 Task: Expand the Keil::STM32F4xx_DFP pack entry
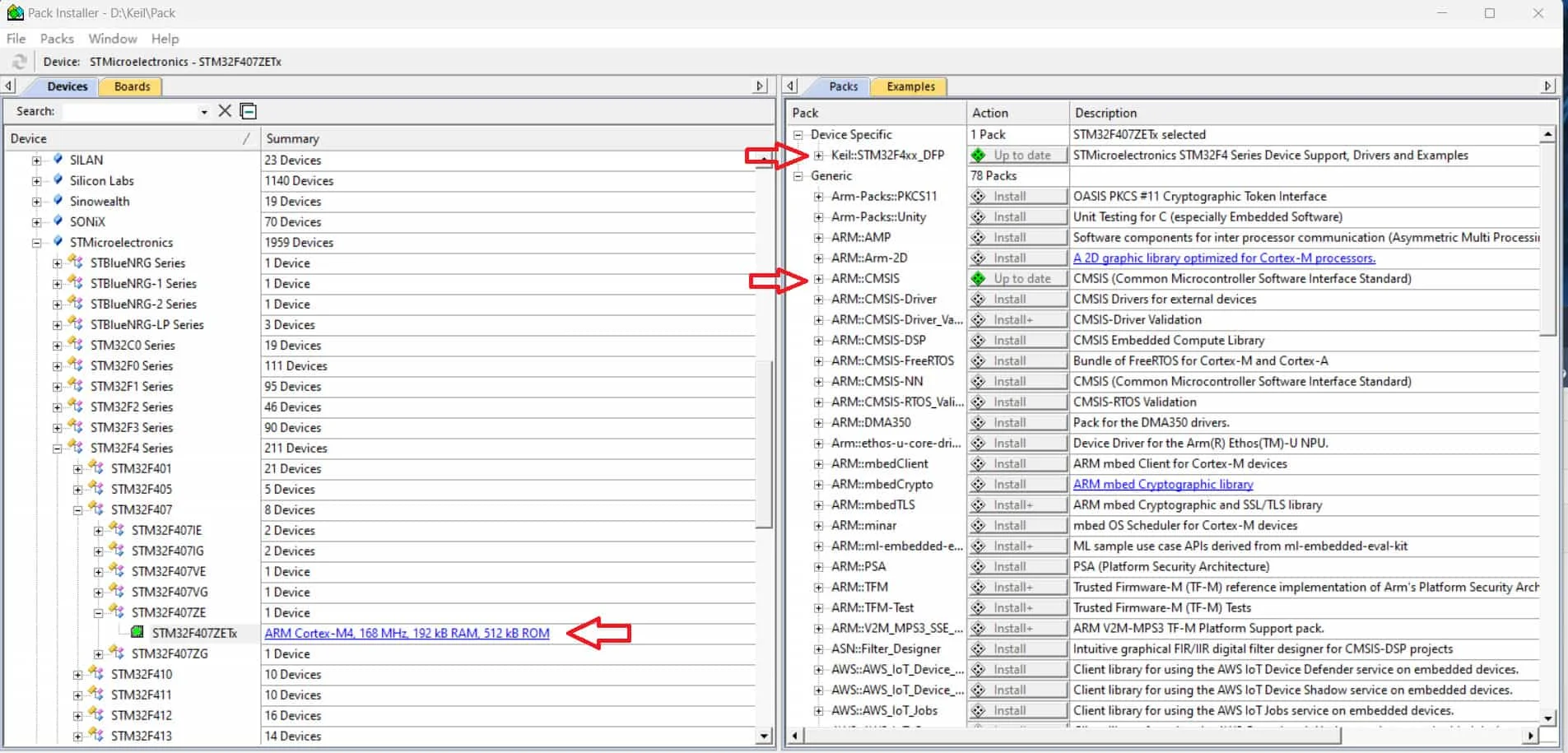[x=818, y=156]
